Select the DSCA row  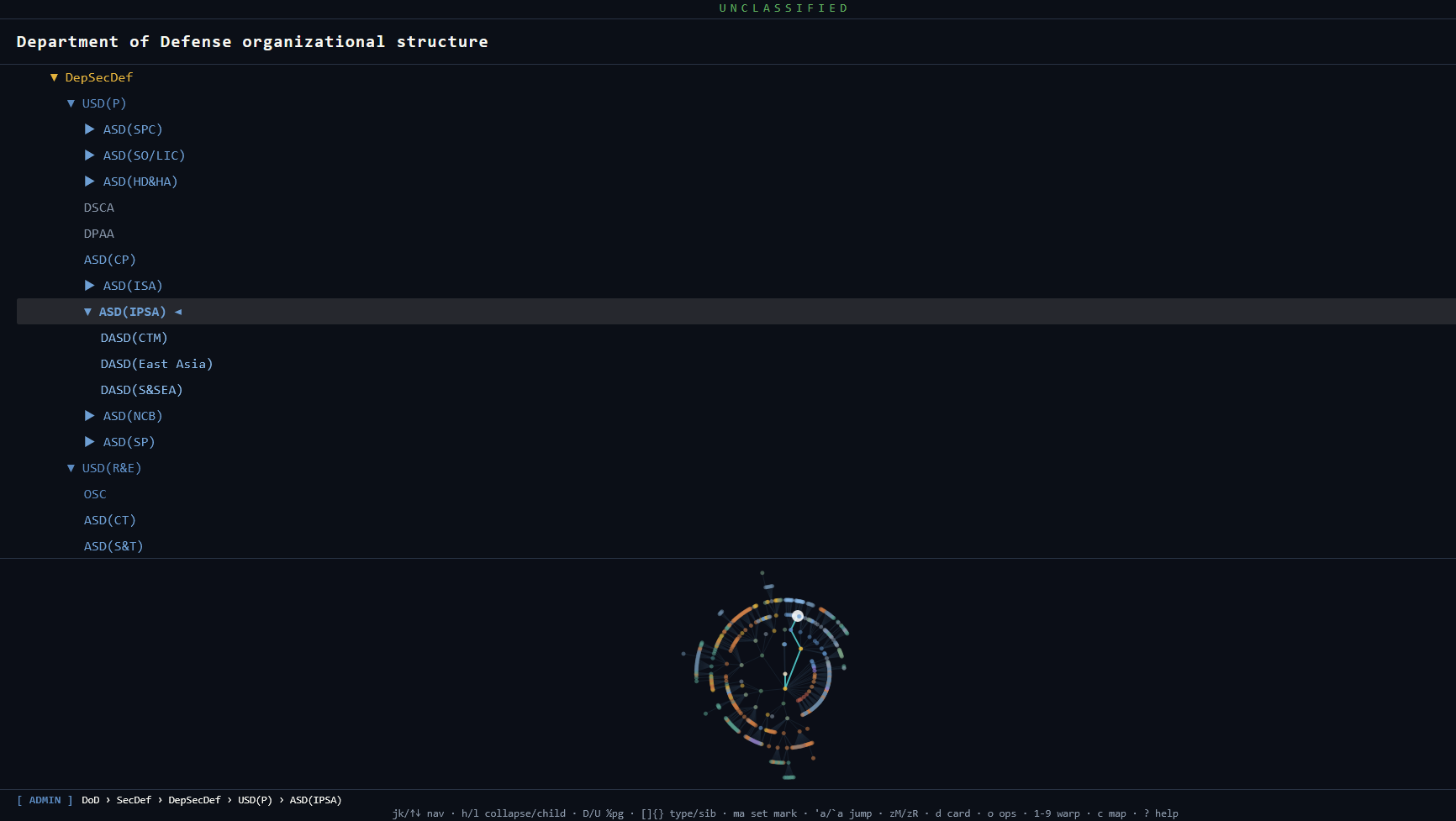(x=736, y=208)
